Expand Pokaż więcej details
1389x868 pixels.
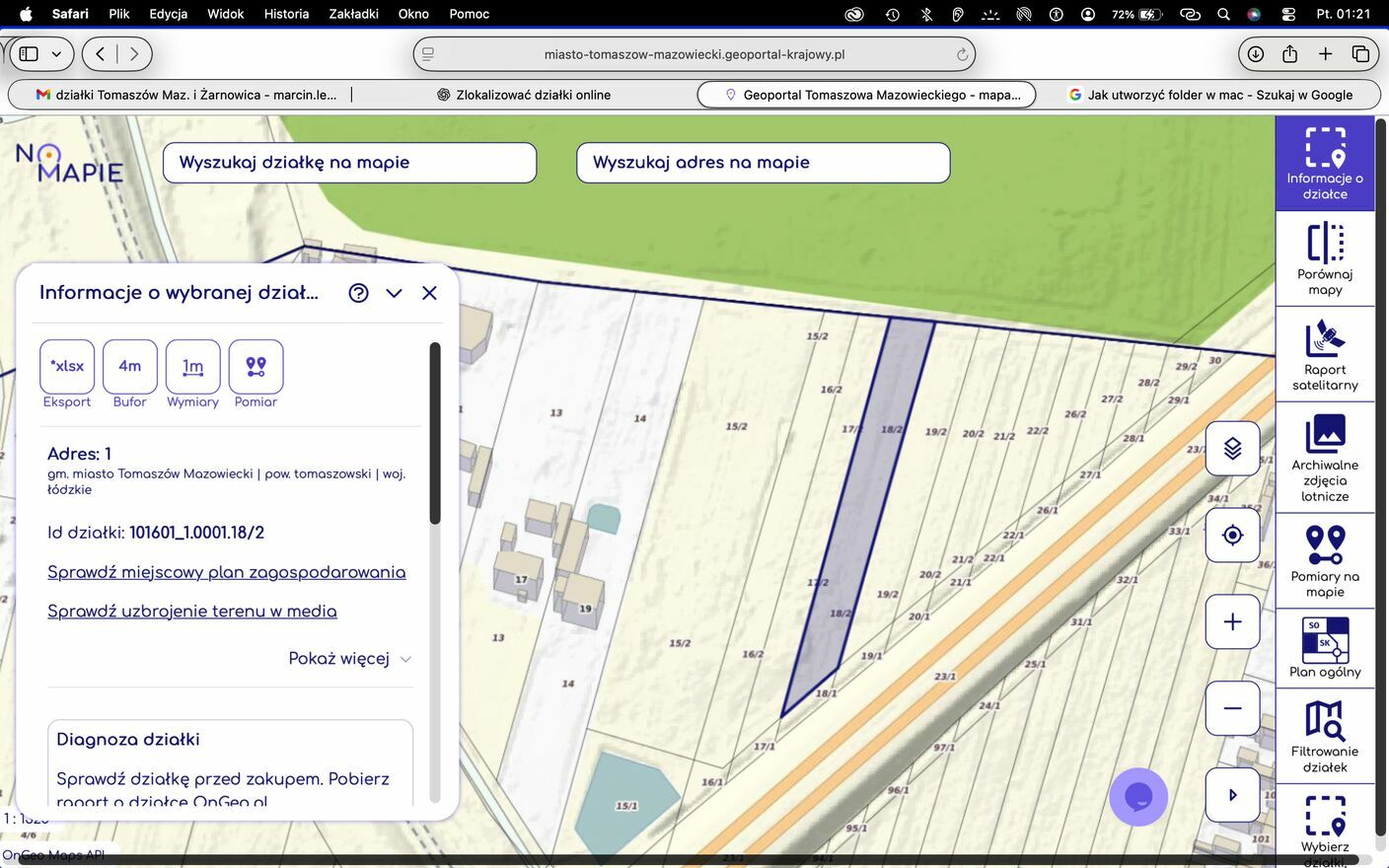[x=349, y=659]
